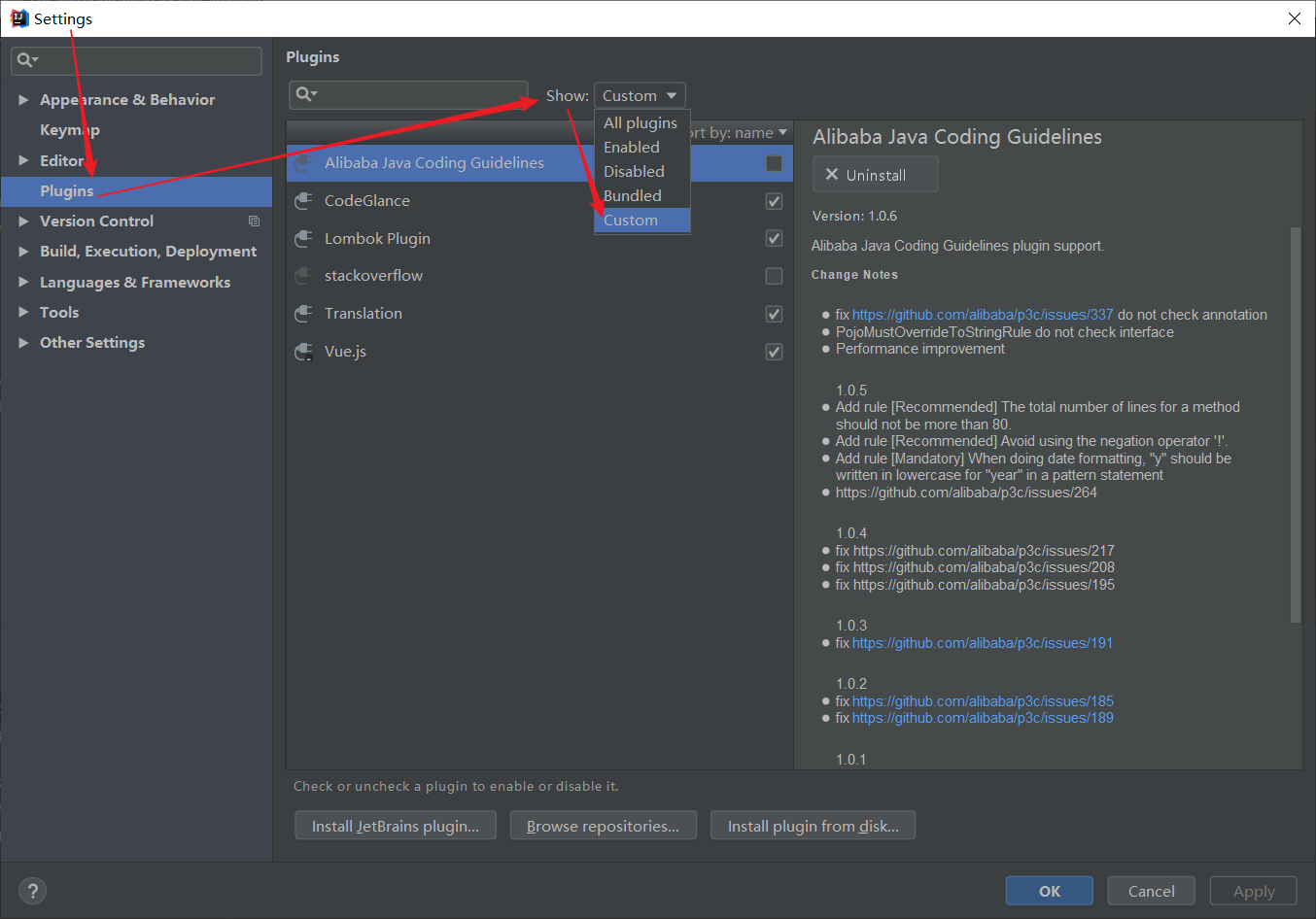Click the Cancel button
Screen dimensions: 1316x919
tap(1152, 891)
